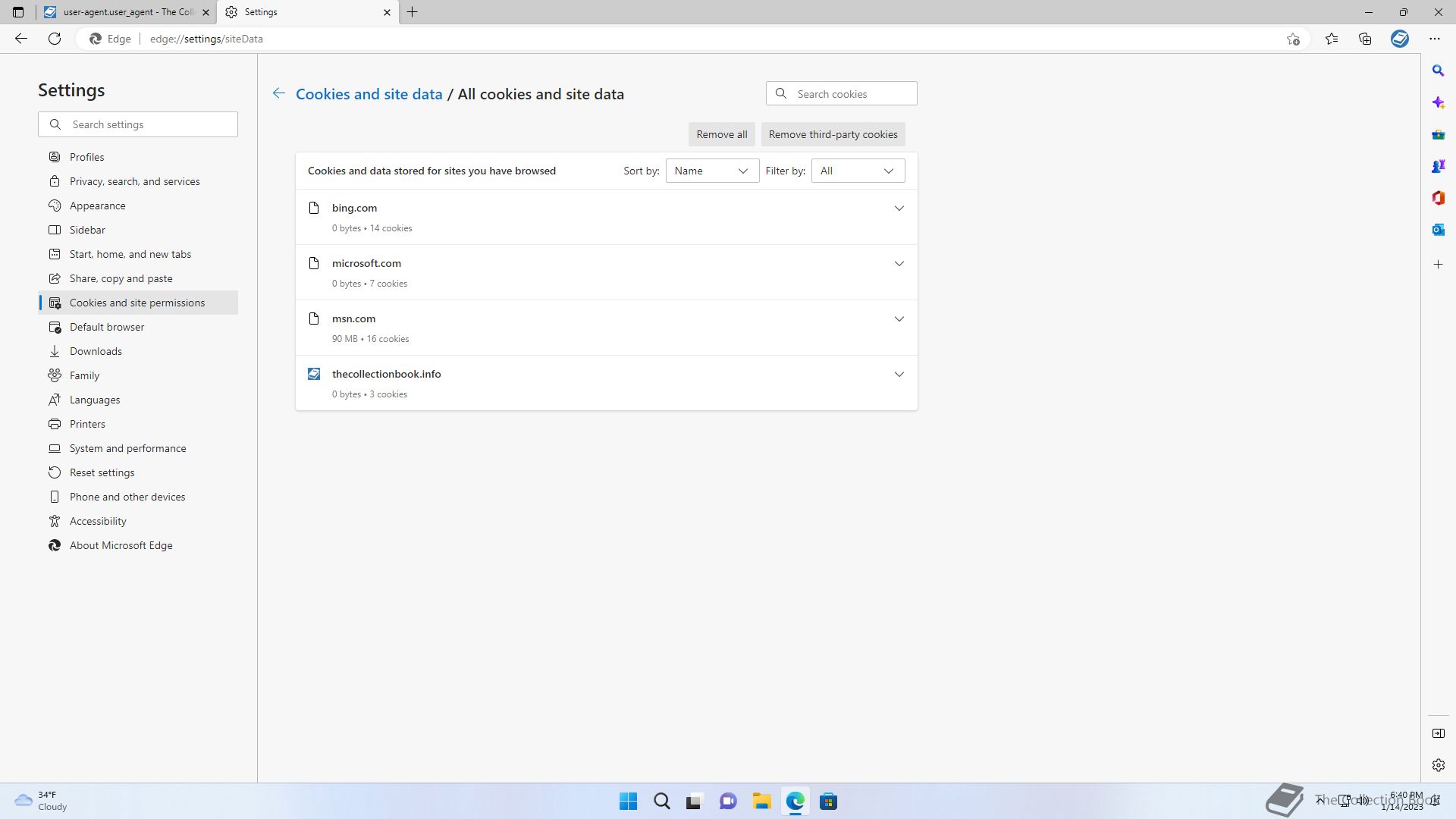Expand the msn.com cookies entry
The width and height of the screenshot is (1456, 819).
pyautogui.click(x=899, y=319)
